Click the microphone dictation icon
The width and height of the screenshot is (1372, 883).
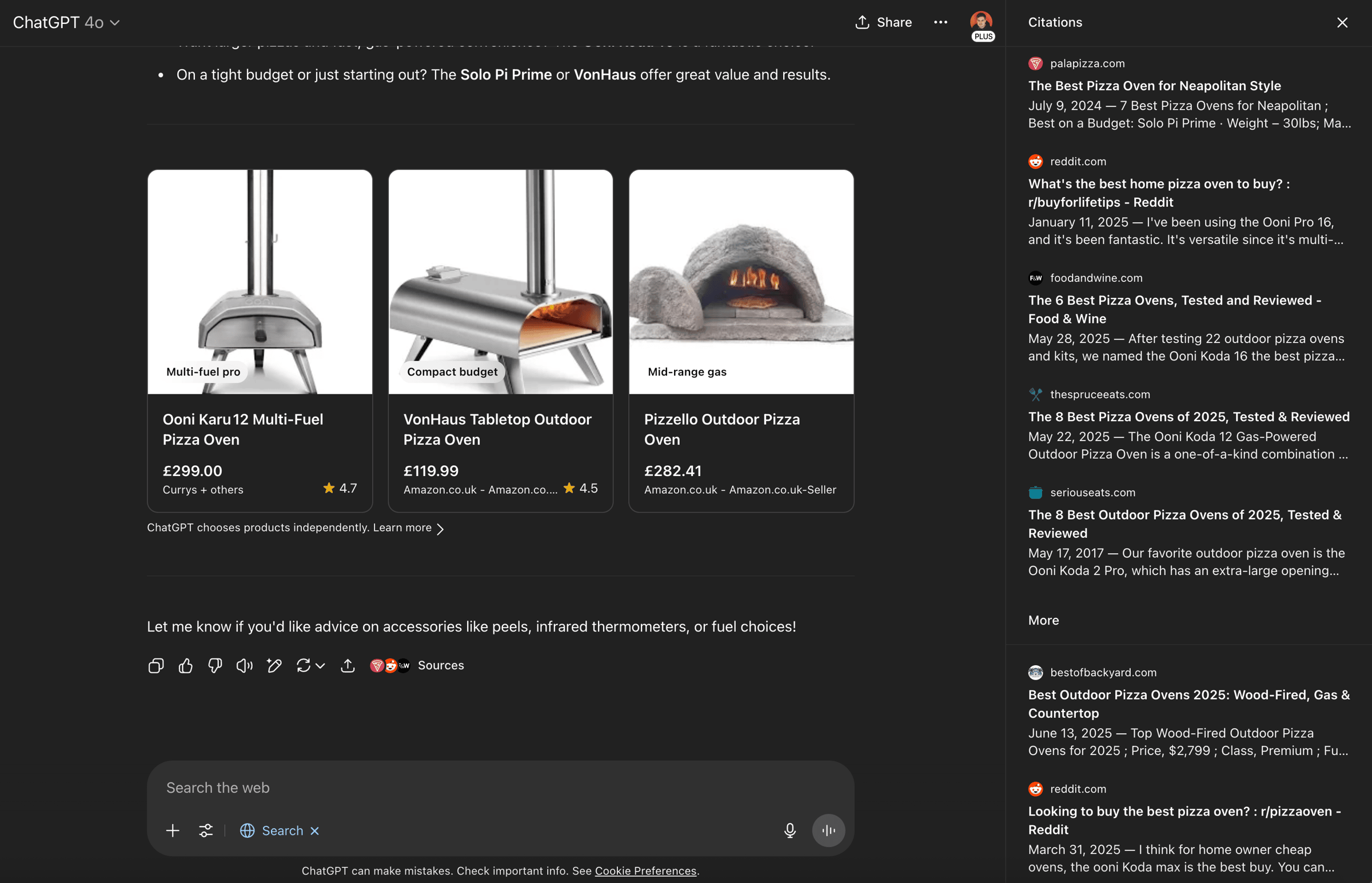pyautogui.click(x=790, y=830)
